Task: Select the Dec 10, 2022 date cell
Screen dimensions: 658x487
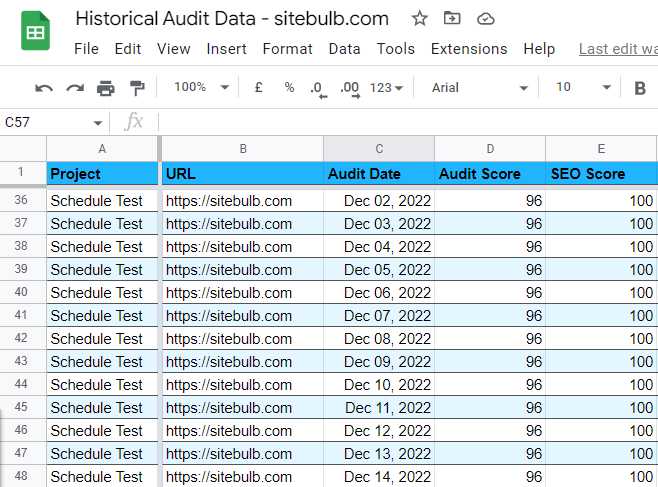Action: click(x=379, y=385)
